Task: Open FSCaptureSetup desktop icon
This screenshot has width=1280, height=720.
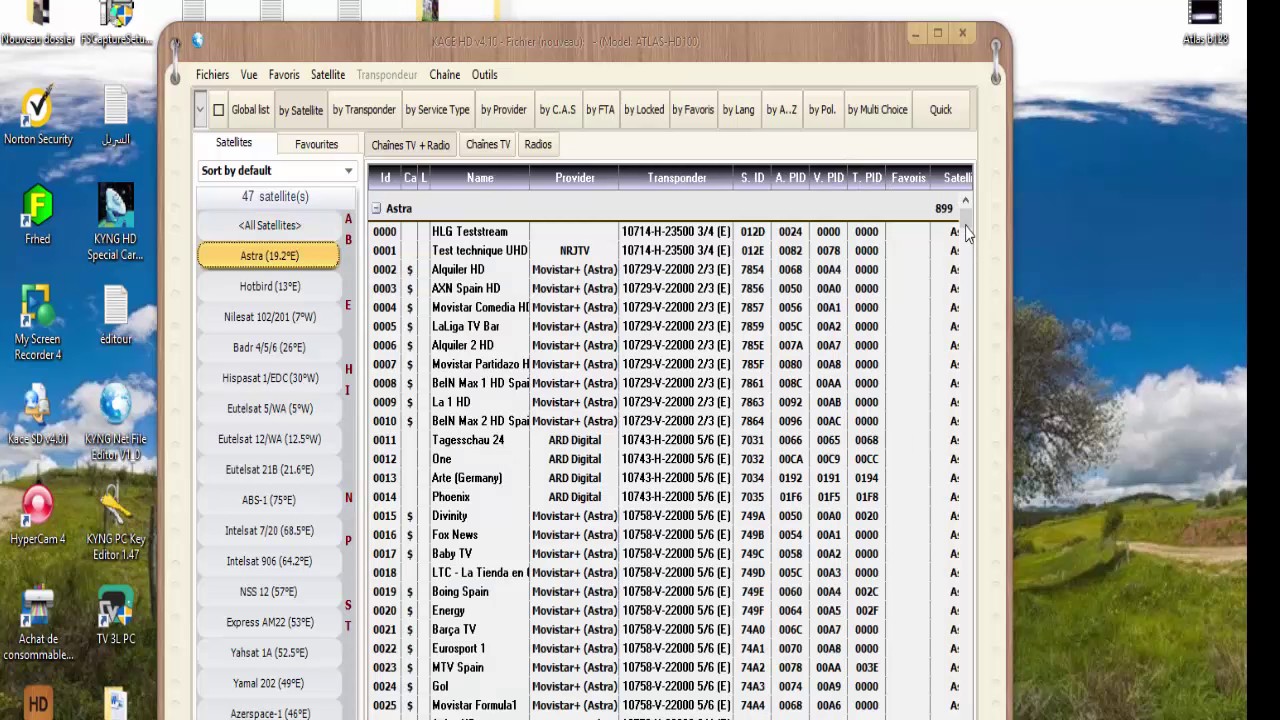Action: [x=116, y=24]
